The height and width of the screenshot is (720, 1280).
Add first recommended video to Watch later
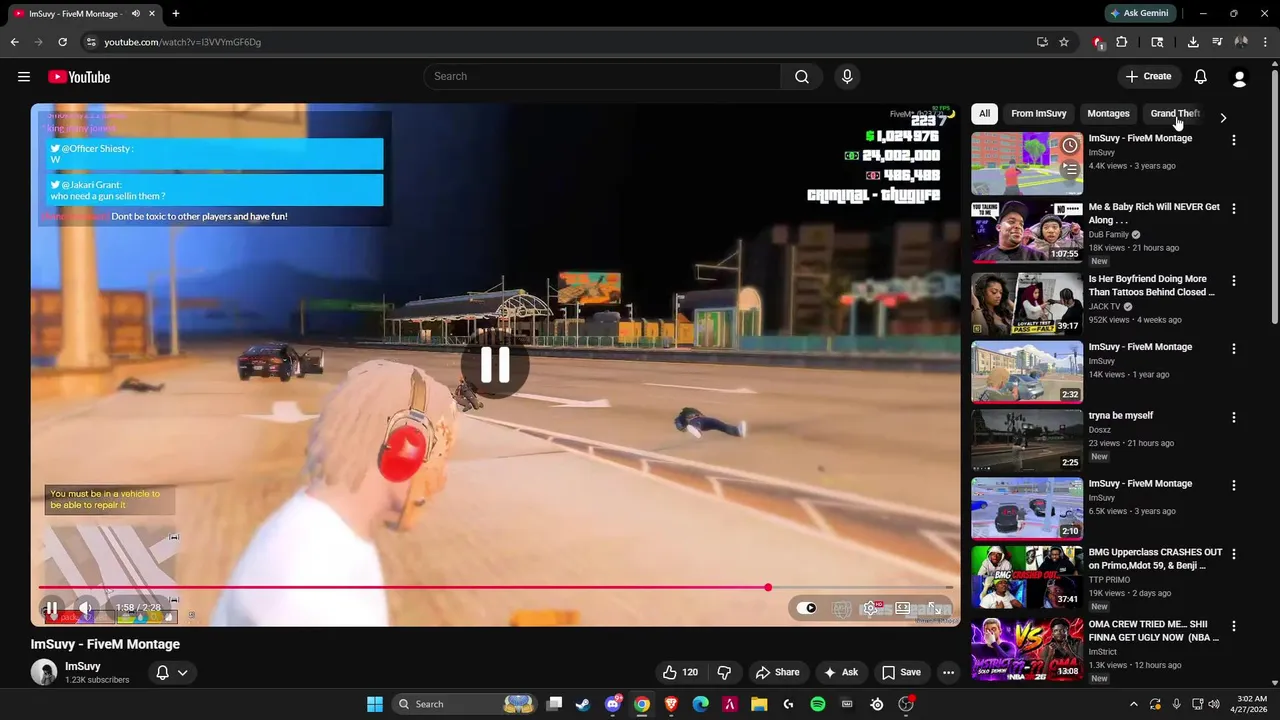click(x=1070, y=146)
